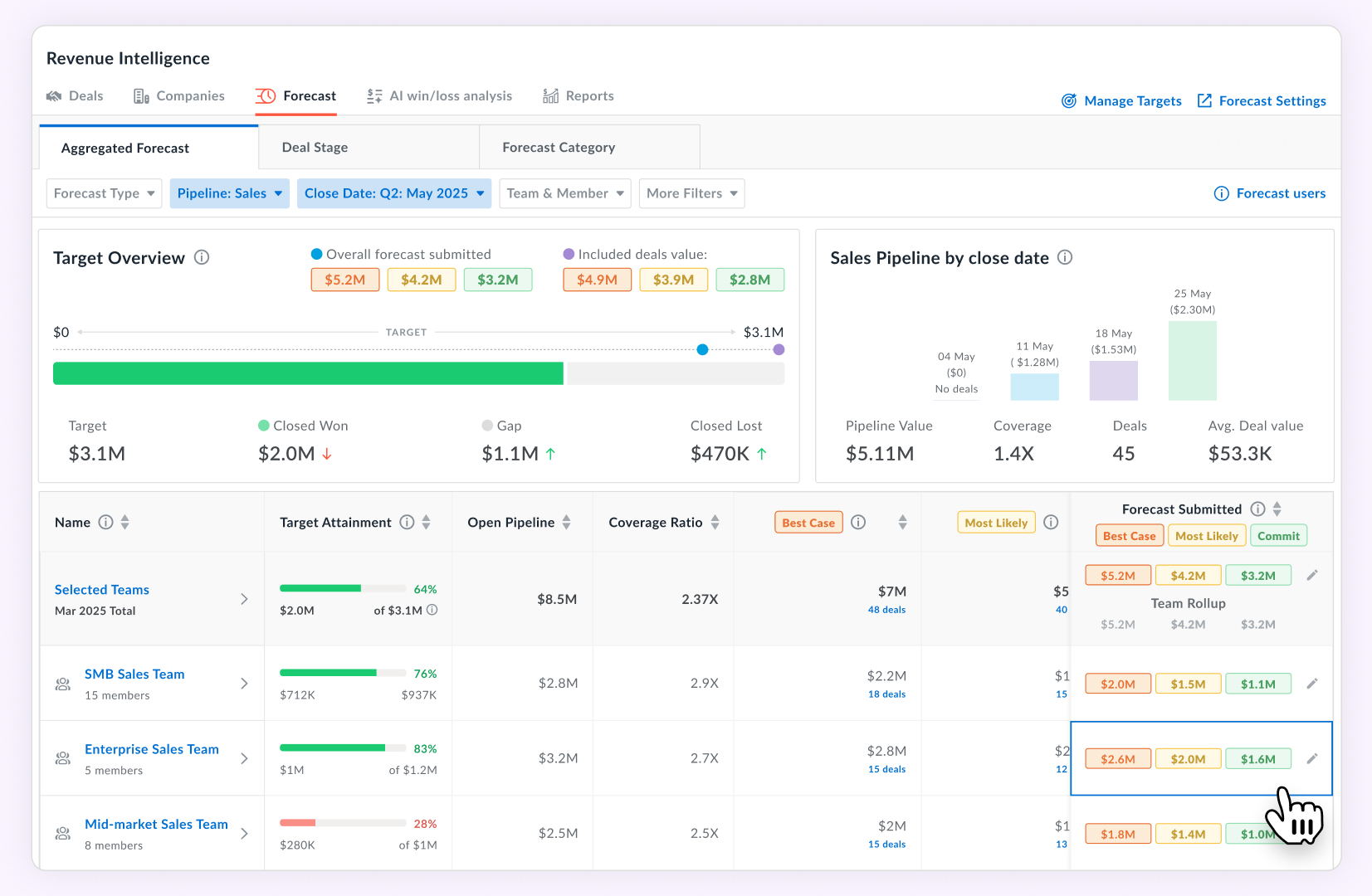Click the 18 deals link
This screenshot has height=896, width=1372.
coord(886,694)
